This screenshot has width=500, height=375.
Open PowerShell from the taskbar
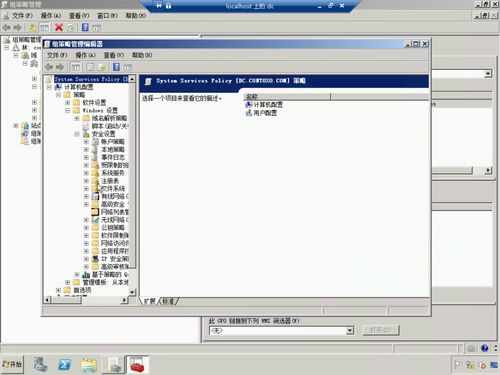64,364
